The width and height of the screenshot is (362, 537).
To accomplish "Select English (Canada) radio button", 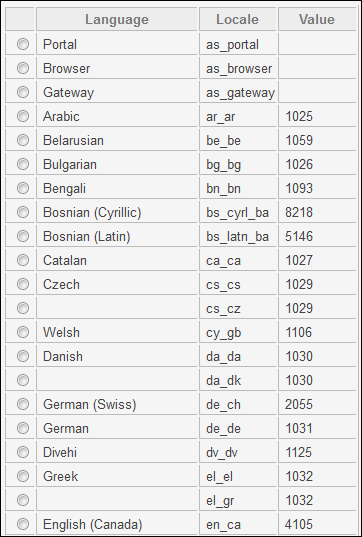I will click(x=23, y=524).
